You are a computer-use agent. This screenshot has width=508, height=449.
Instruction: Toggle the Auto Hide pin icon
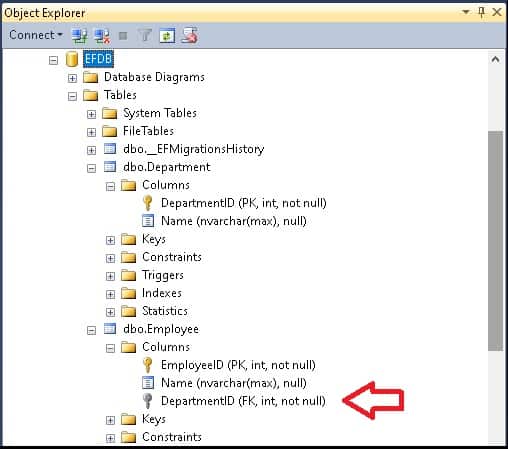click(x=481, y=12)
